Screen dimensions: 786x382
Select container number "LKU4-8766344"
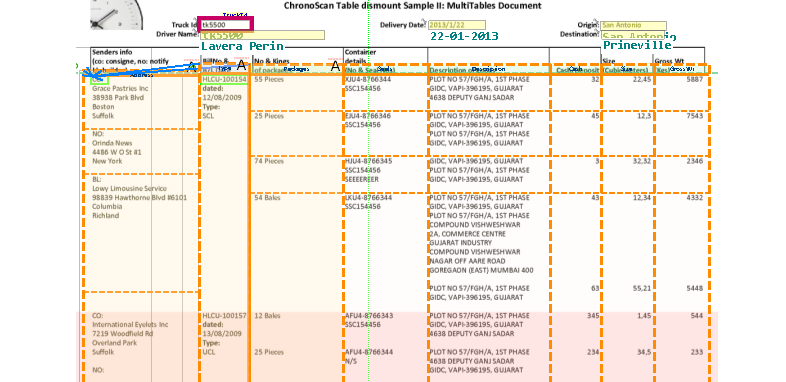[x=368, y=198]
